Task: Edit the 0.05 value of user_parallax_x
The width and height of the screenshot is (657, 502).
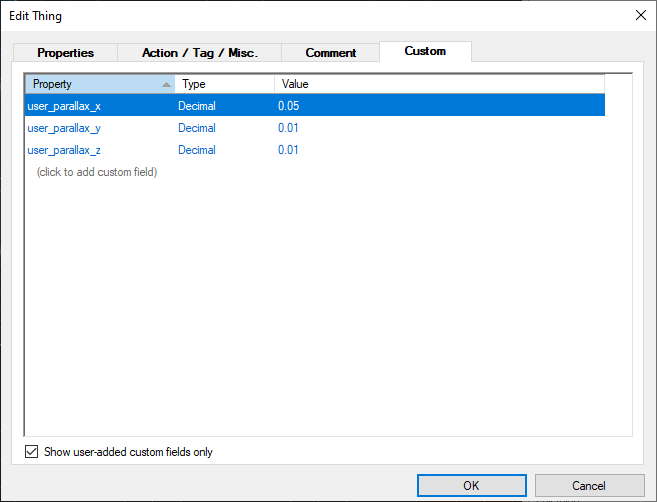Action: pyautogui.click(x=289, y=106)
